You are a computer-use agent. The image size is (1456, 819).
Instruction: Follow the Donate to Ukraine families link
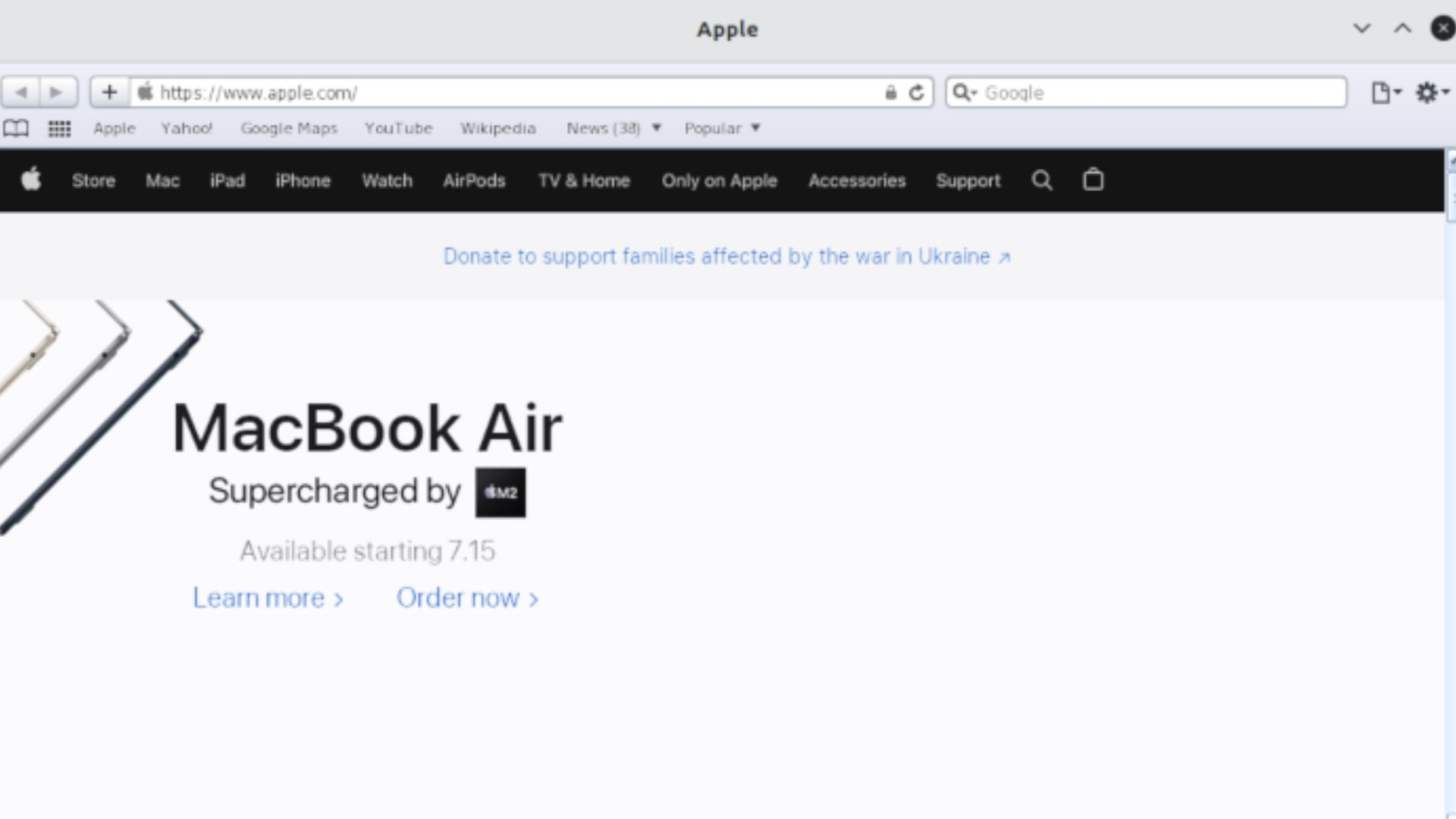726,256
